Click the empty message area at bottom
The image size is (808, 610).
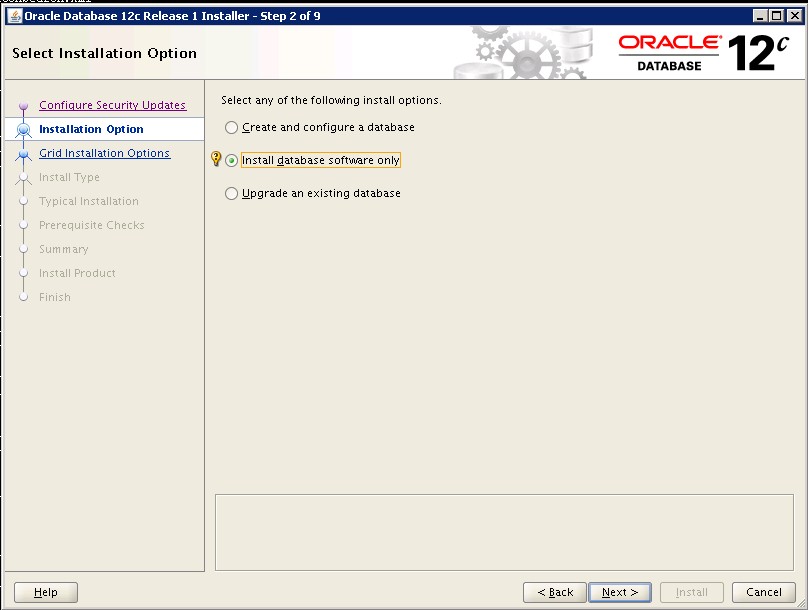click(x=504, y=532)
